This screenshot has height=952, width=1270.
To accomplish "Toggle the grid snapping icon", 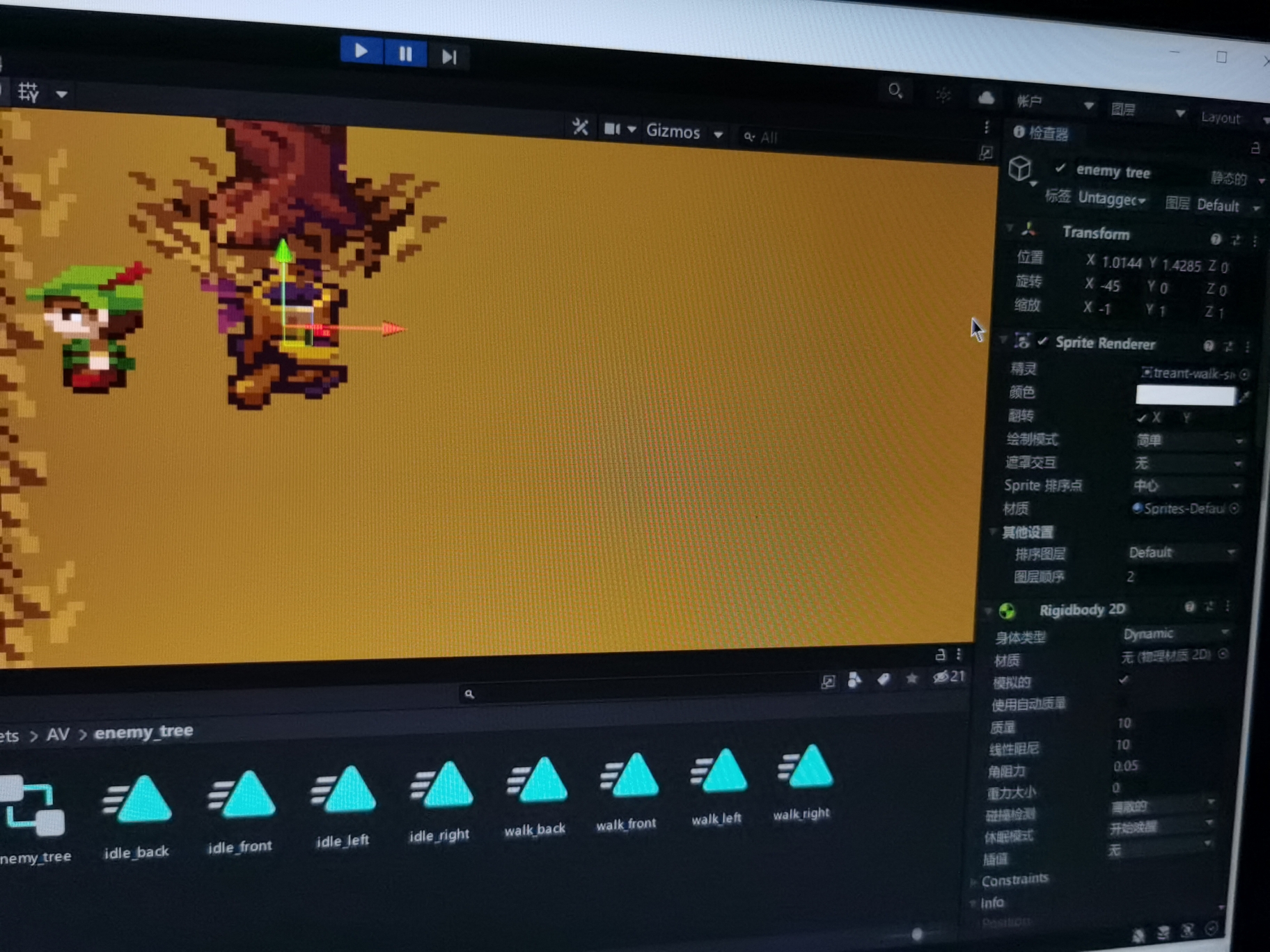I will pos(29,93).
